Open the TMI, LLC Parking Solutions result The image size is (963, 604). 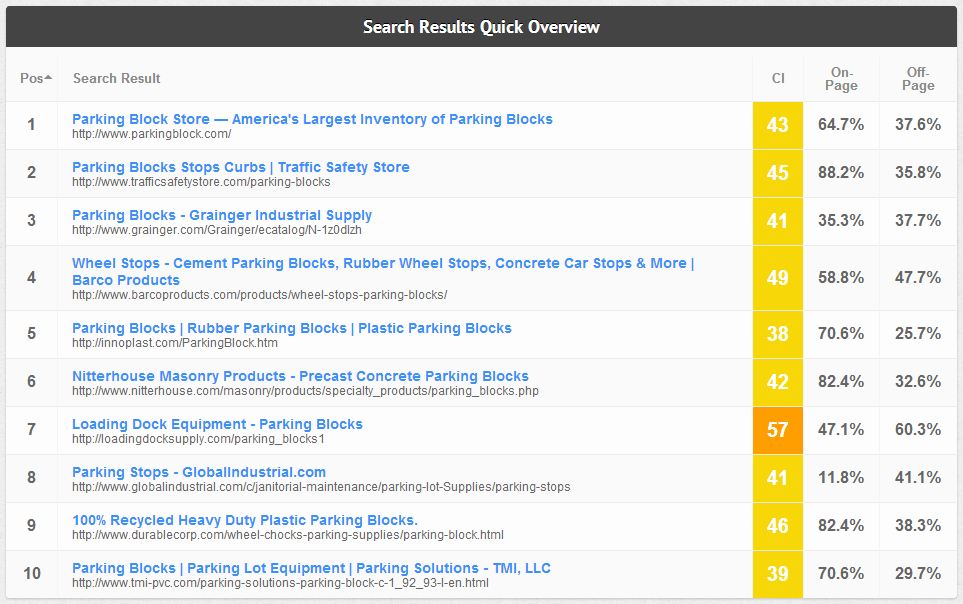311,567
